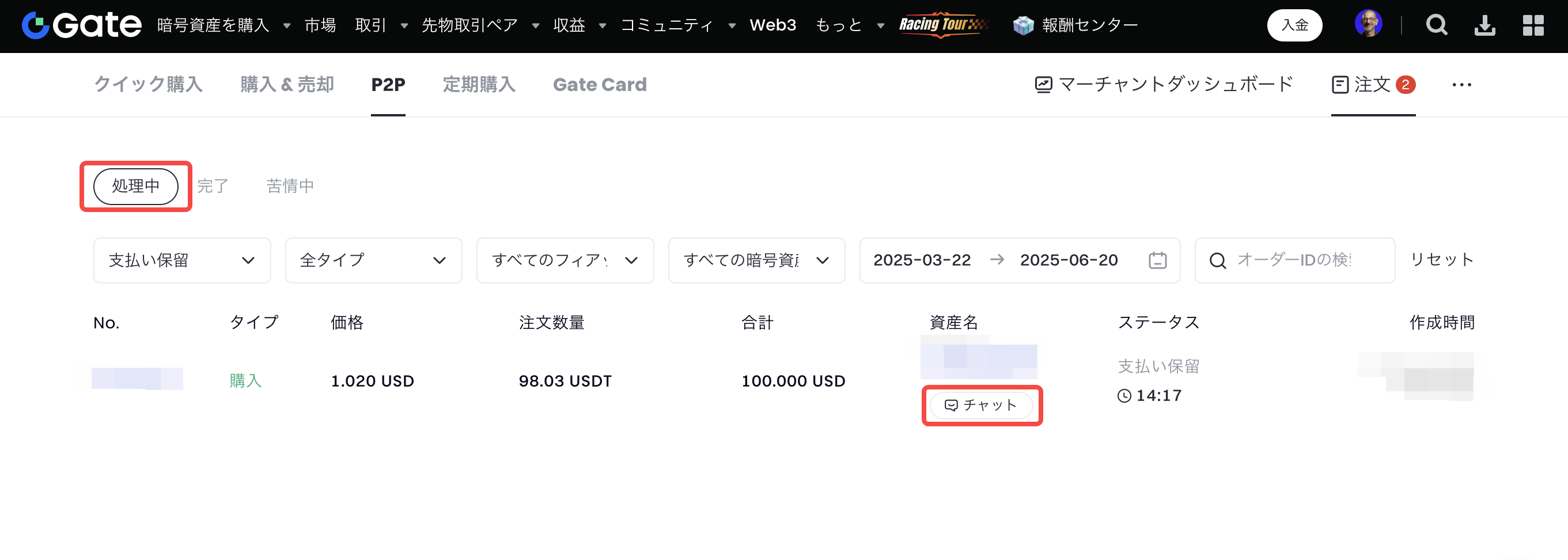The width and height of the screenshot is (1568, 560).
Task: Click the チャット button
Action: [981, 406]
